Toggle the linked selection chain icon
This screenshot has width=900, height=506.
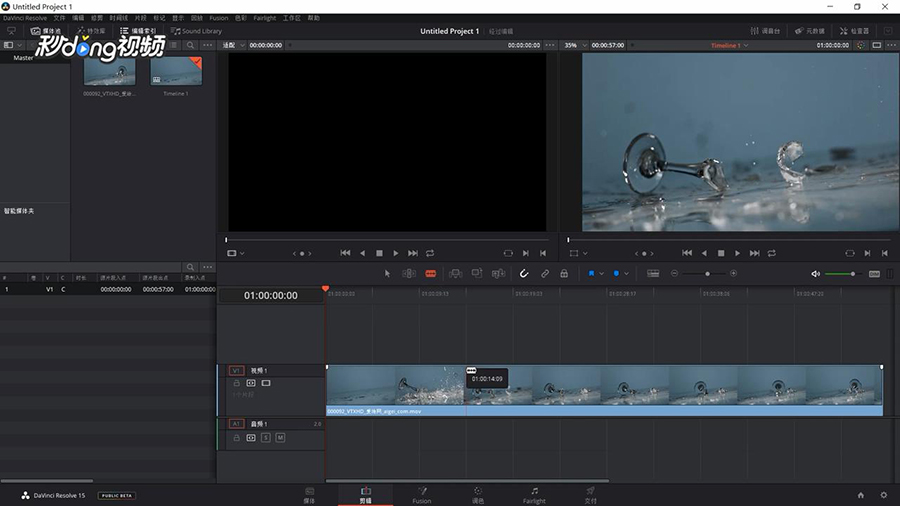545,273
